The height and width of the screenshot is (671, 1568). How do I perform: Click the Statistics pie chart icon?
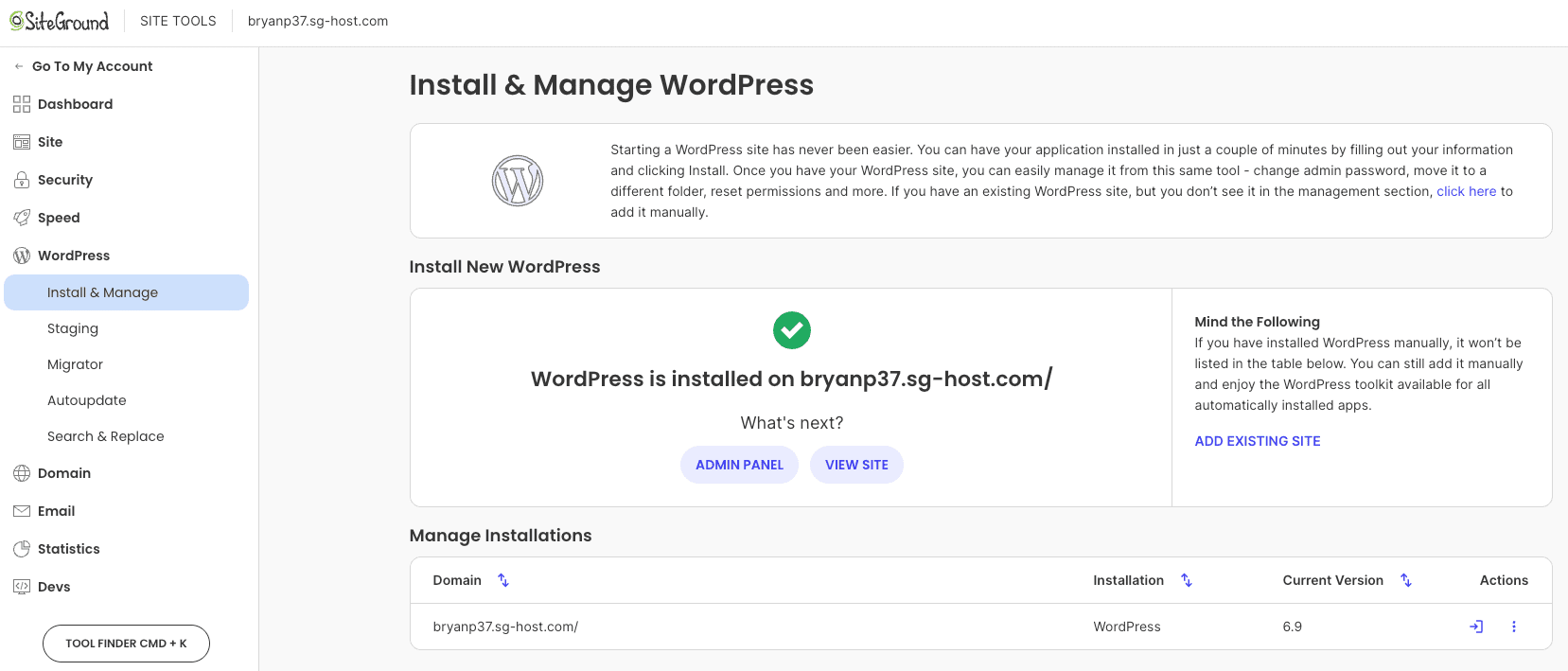tap(22, 549)
